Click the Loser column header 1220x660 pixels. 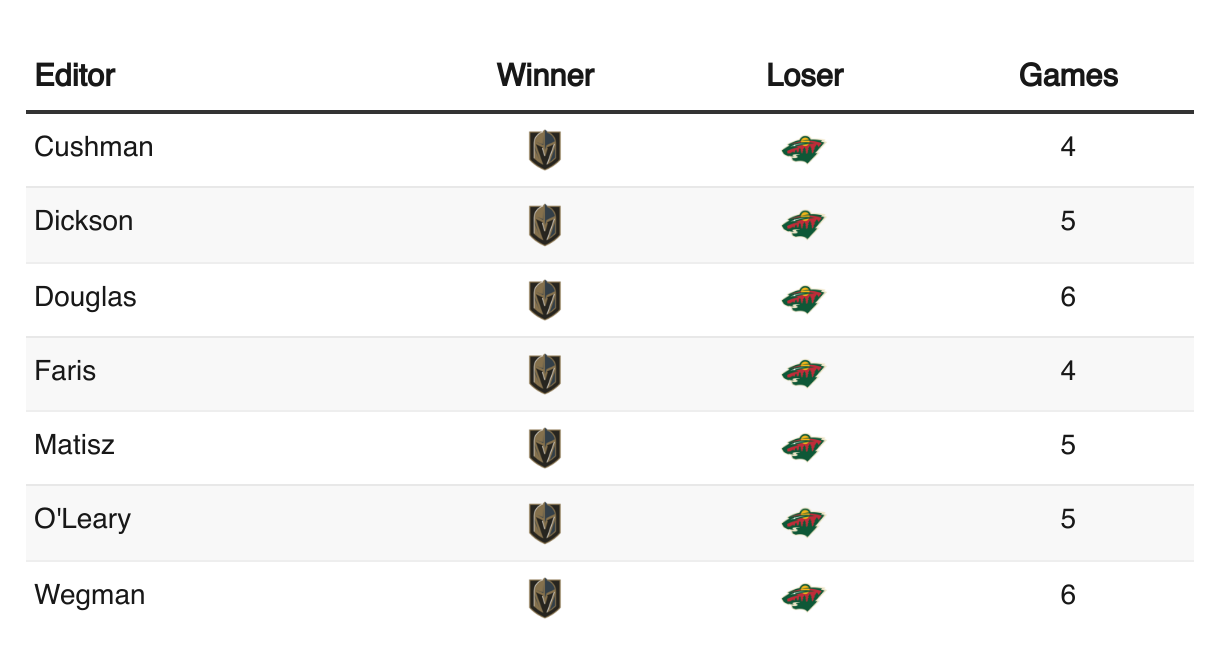805,75
